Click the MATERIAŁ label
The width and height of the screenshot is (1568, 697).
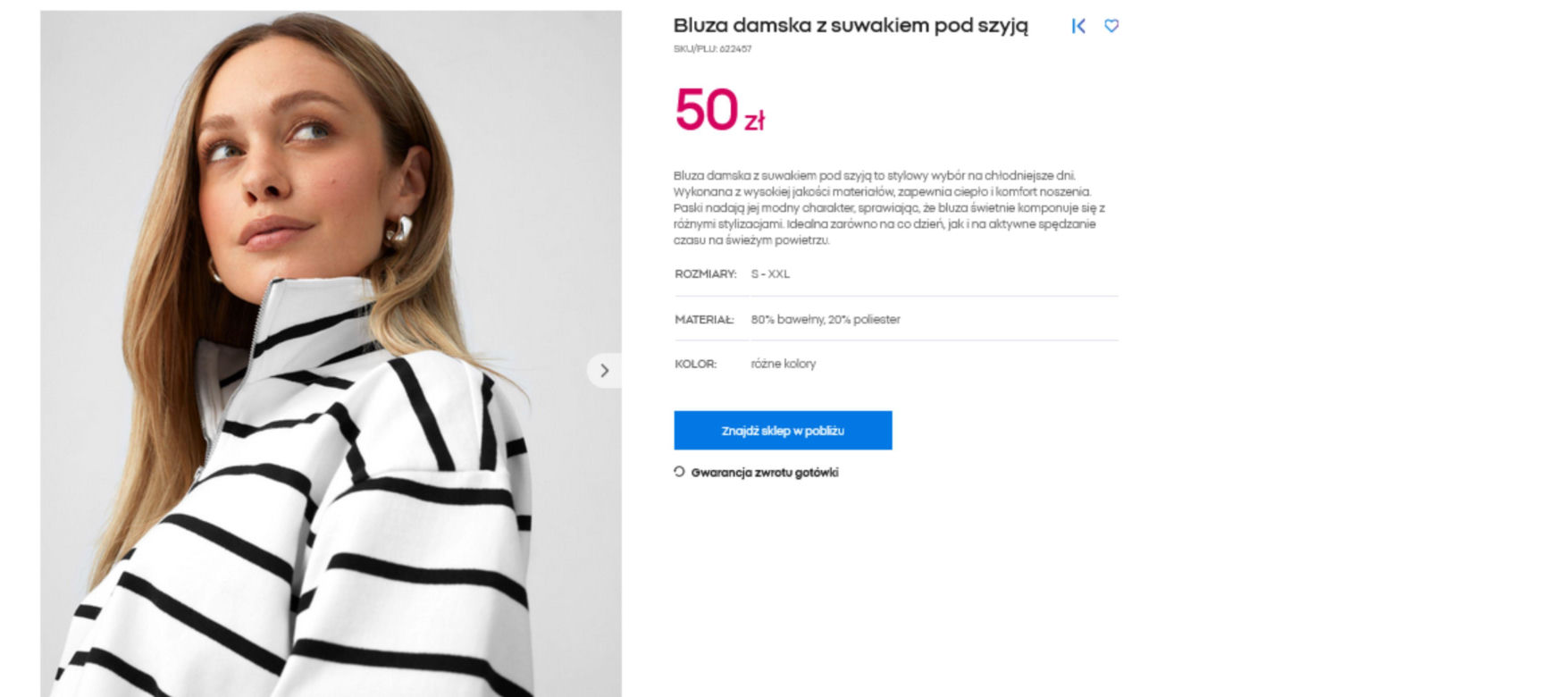click(704, 320)
